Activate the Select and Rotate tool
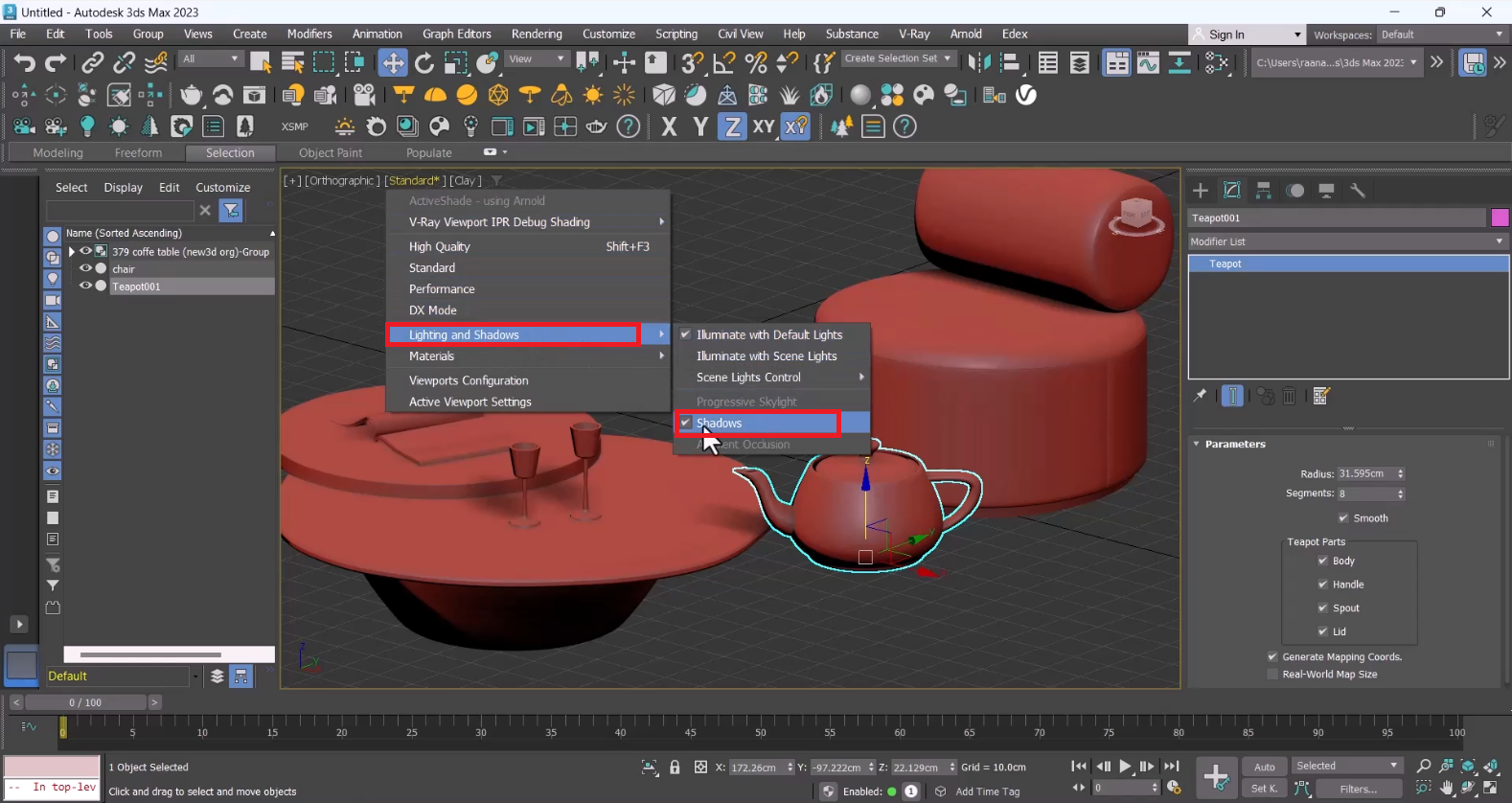 [x=424, y=63]
